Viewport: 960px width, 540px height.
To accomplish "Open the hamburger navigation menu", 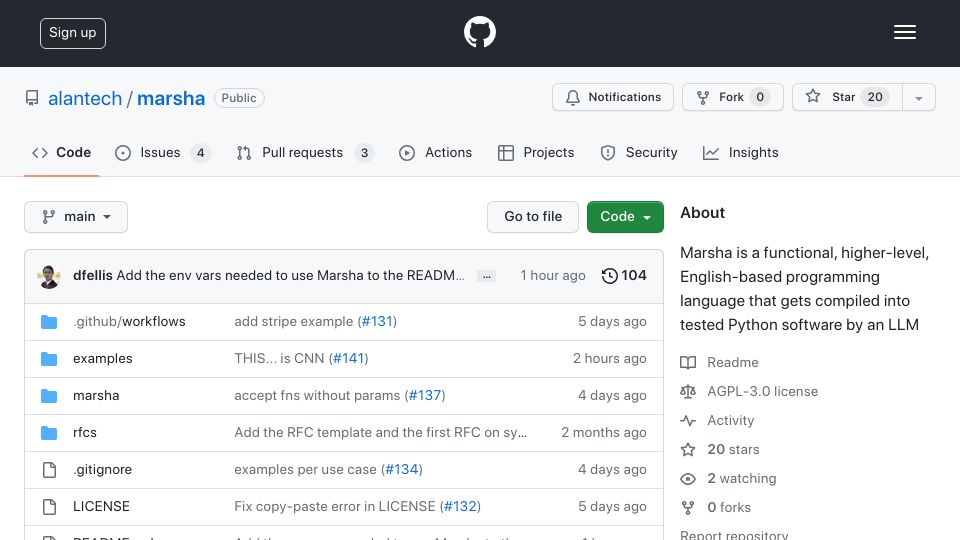I will tap(904, 32).
